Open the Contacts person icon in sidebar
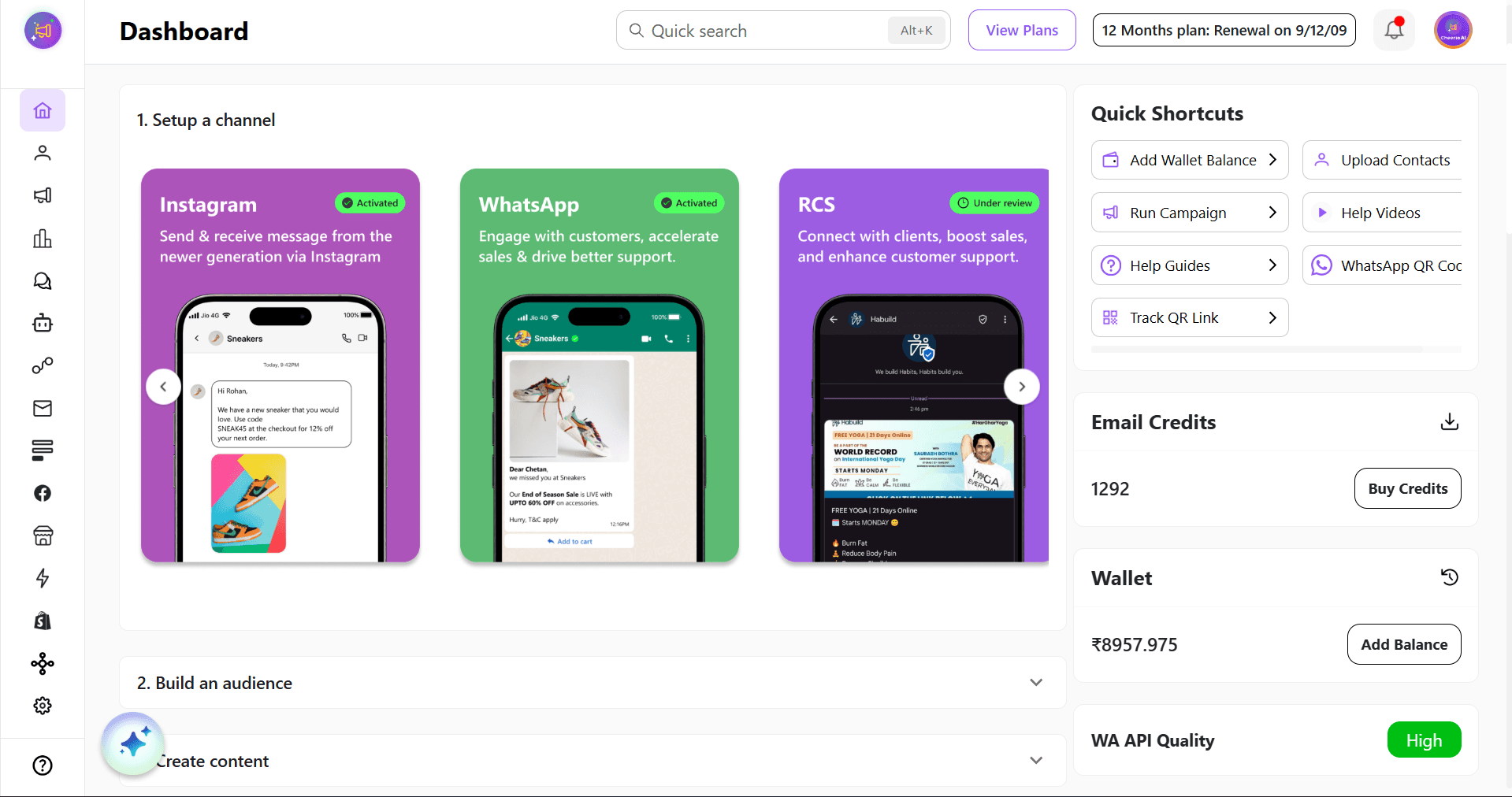Screen dimensions: 1512x797 [43, 153]
